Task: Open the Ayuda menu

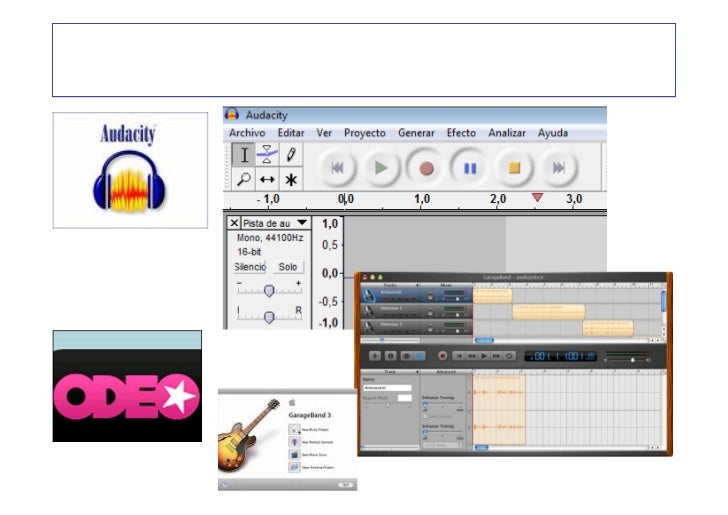Action: click(x=553, y=133)
